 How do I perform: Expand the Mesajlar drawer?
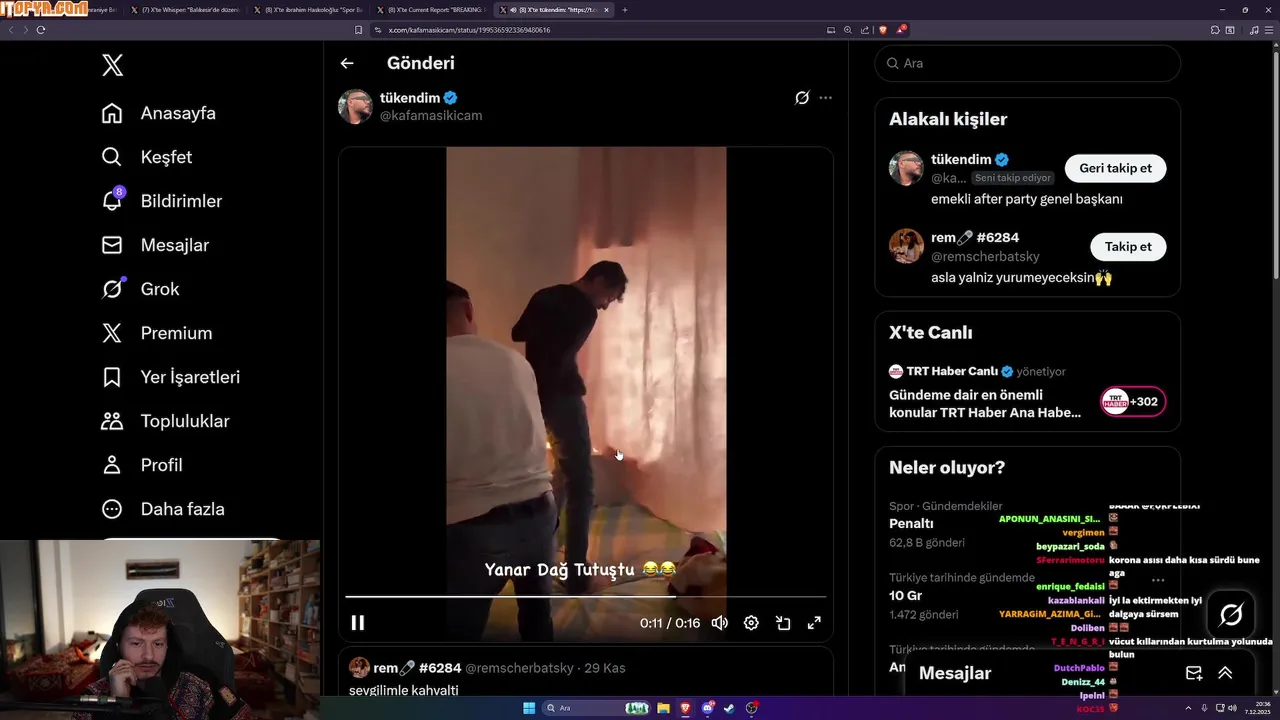point(1225,673)
